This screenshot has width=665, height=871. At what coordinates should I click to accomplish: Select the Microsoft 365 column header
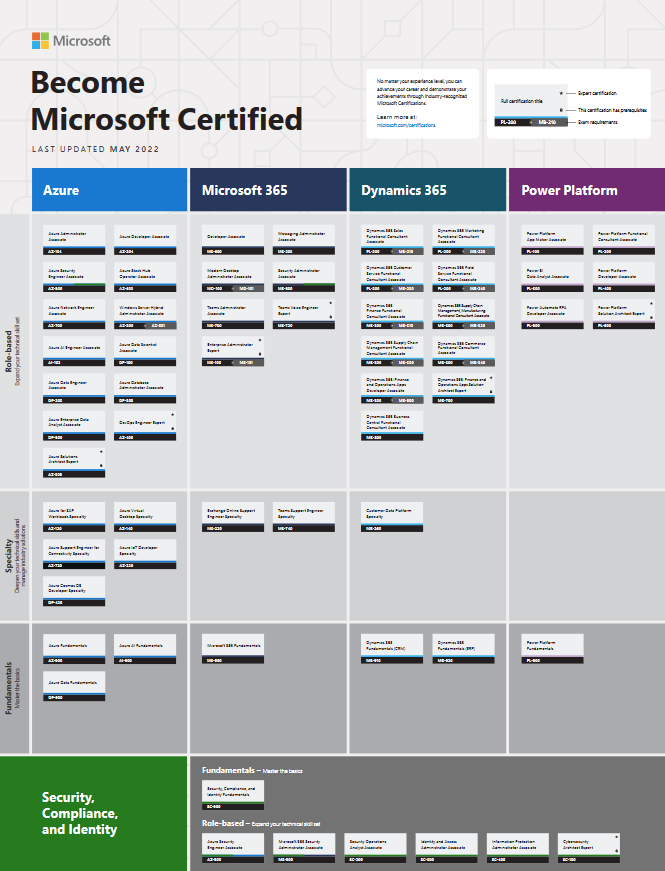coord(268,190)
